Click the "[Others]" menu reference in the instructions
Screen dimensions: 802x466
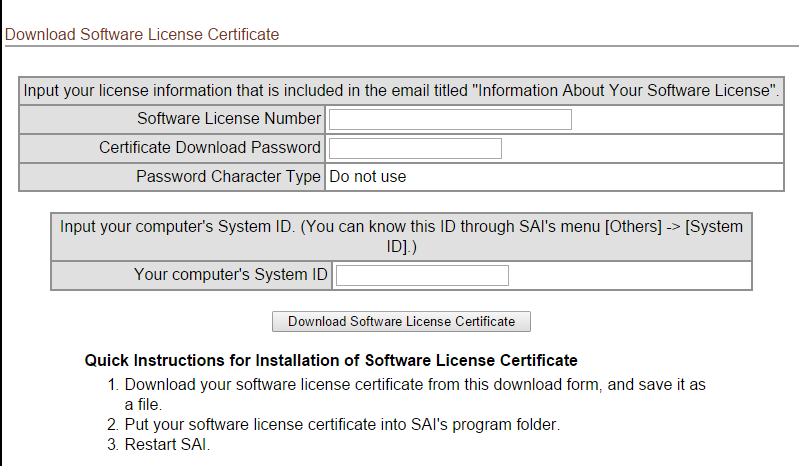point(633,227)
